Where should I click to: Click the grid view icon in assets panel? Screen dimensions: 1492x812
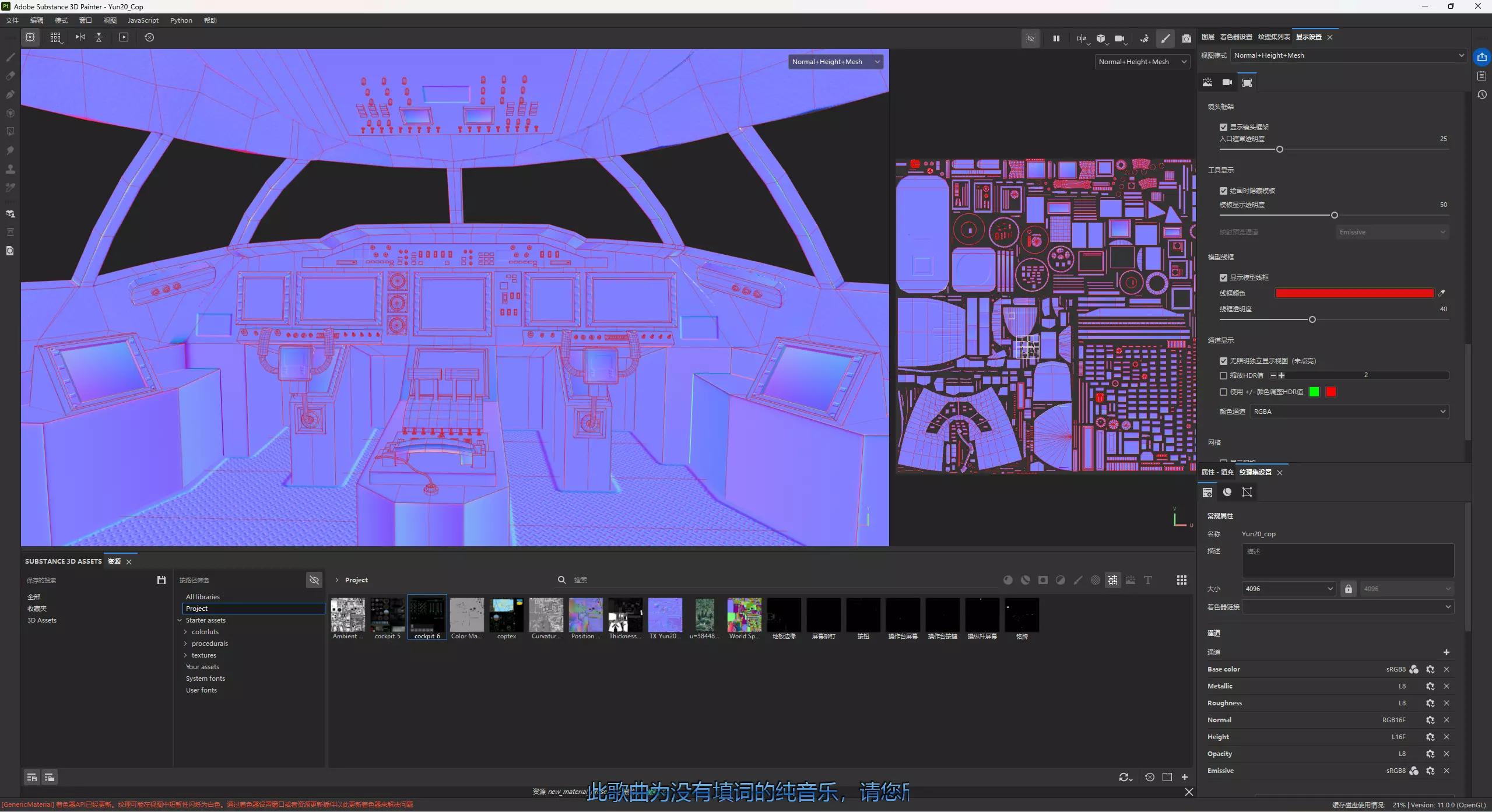1181,580
